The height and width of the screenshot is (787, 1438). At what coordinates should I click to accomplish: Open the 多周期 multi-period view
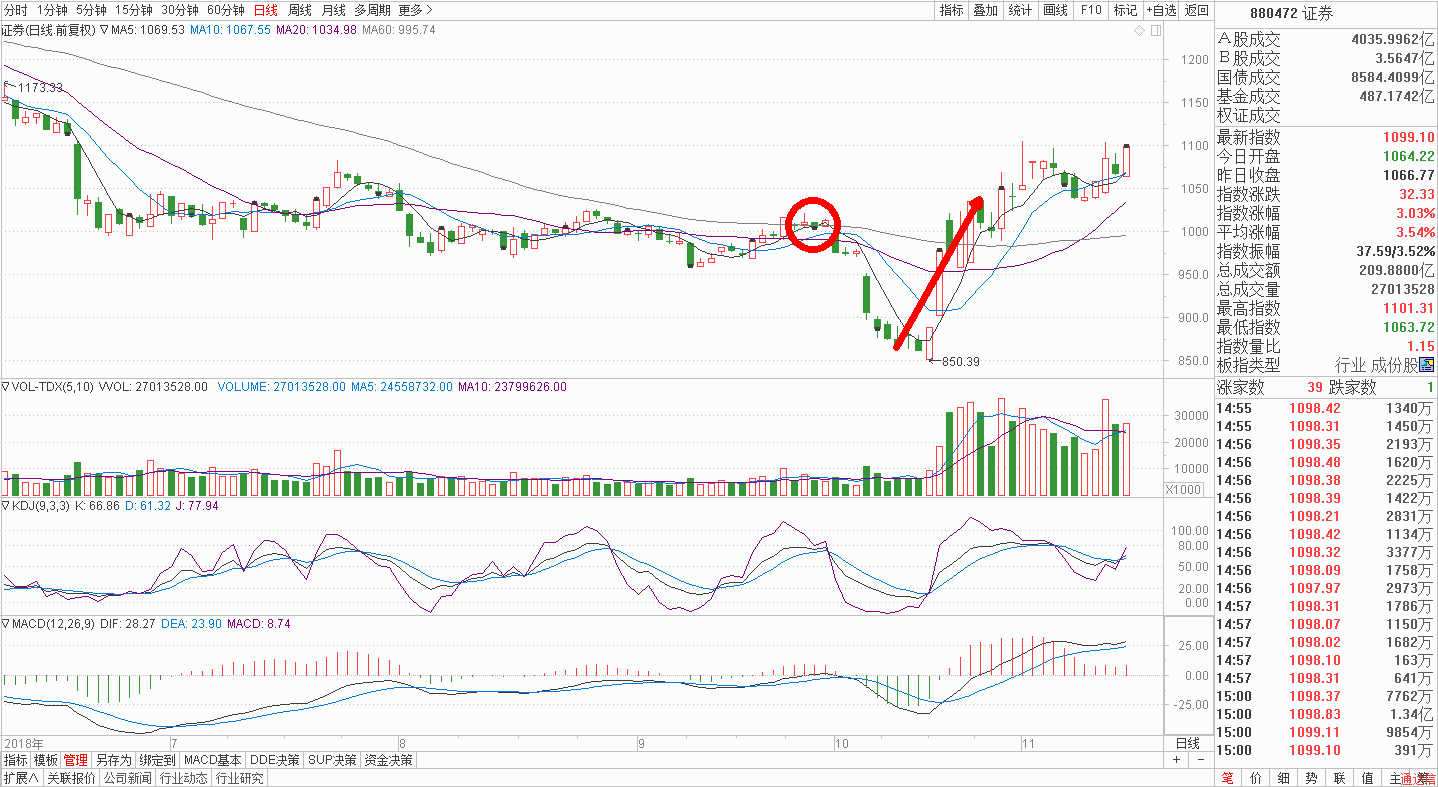(373, 10)
